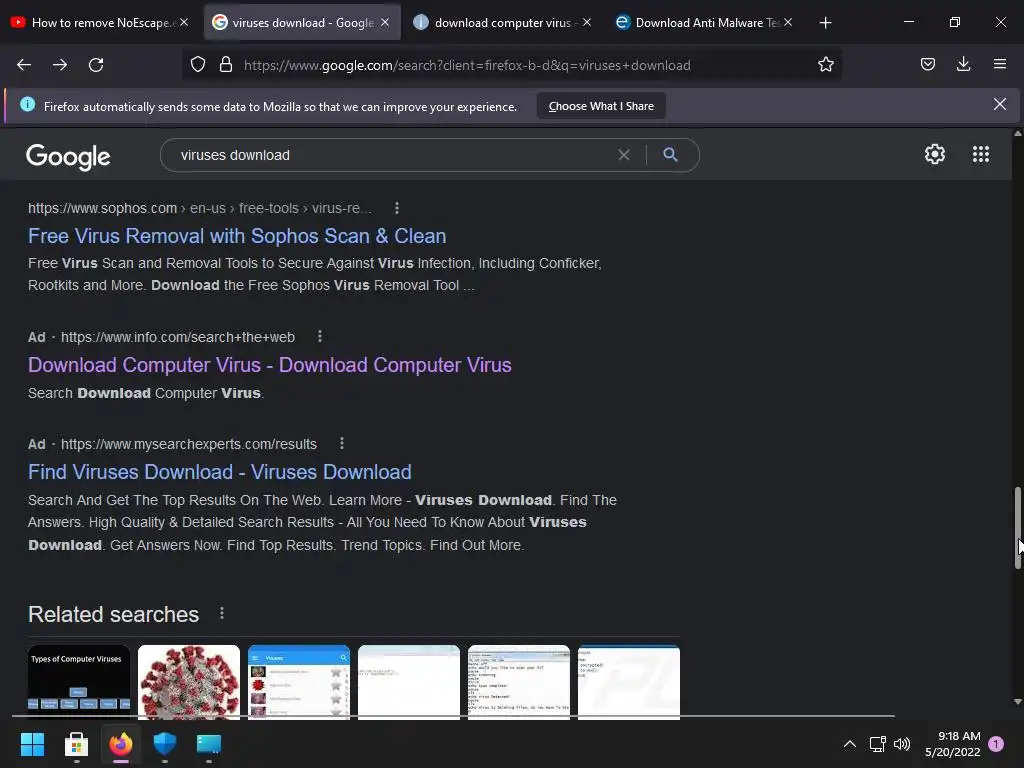Open 'Types of Computer Viruses' thumbnail
The width and height of the screenshot is (1024, 768).
(x=79, y=682)
